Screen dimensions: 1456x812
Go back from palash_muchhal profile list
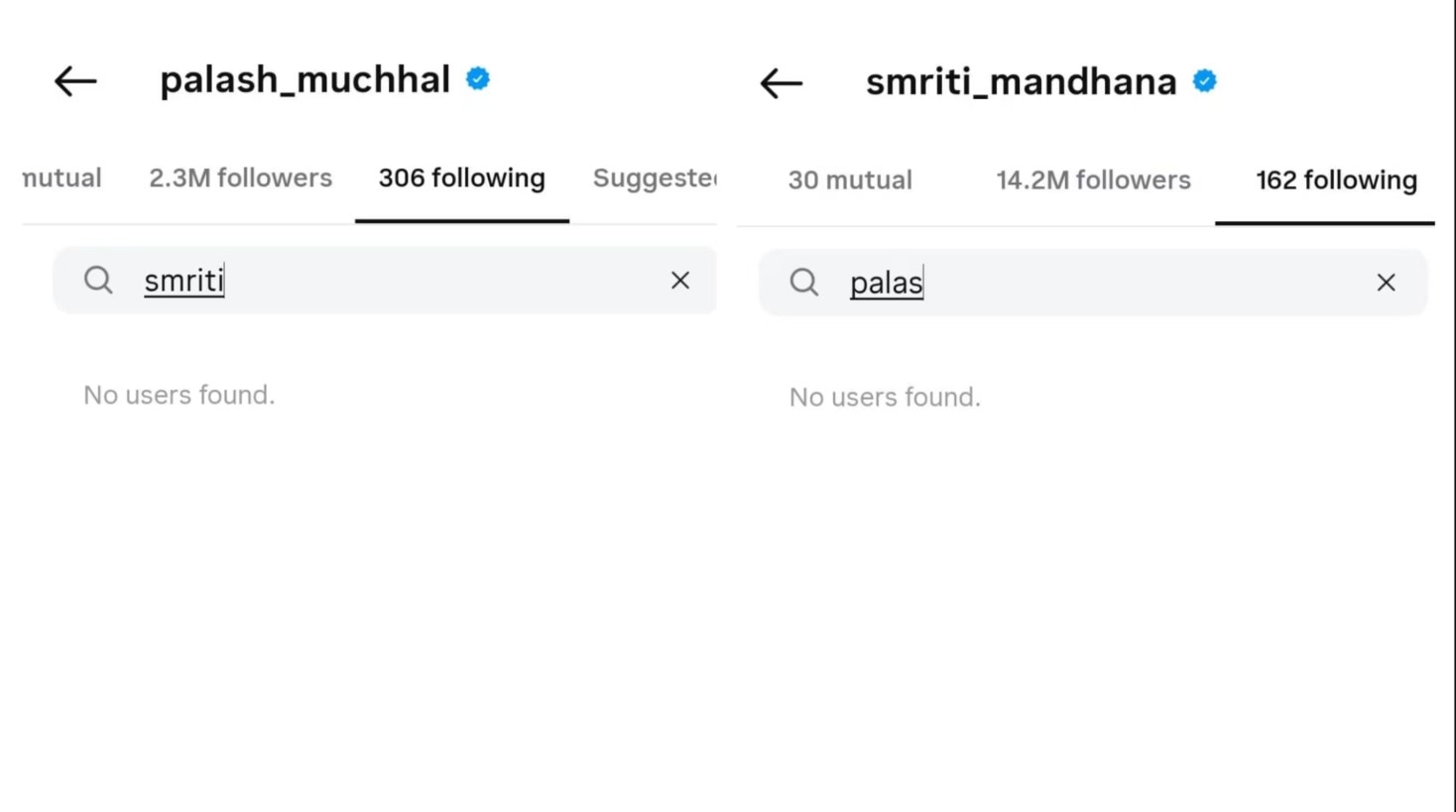point(75,81)
